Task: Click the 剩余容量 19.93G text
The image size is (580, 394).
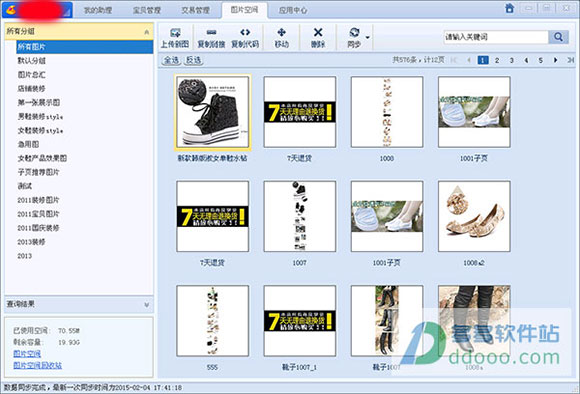Action: pyautogui.click(x=47, y=342)
